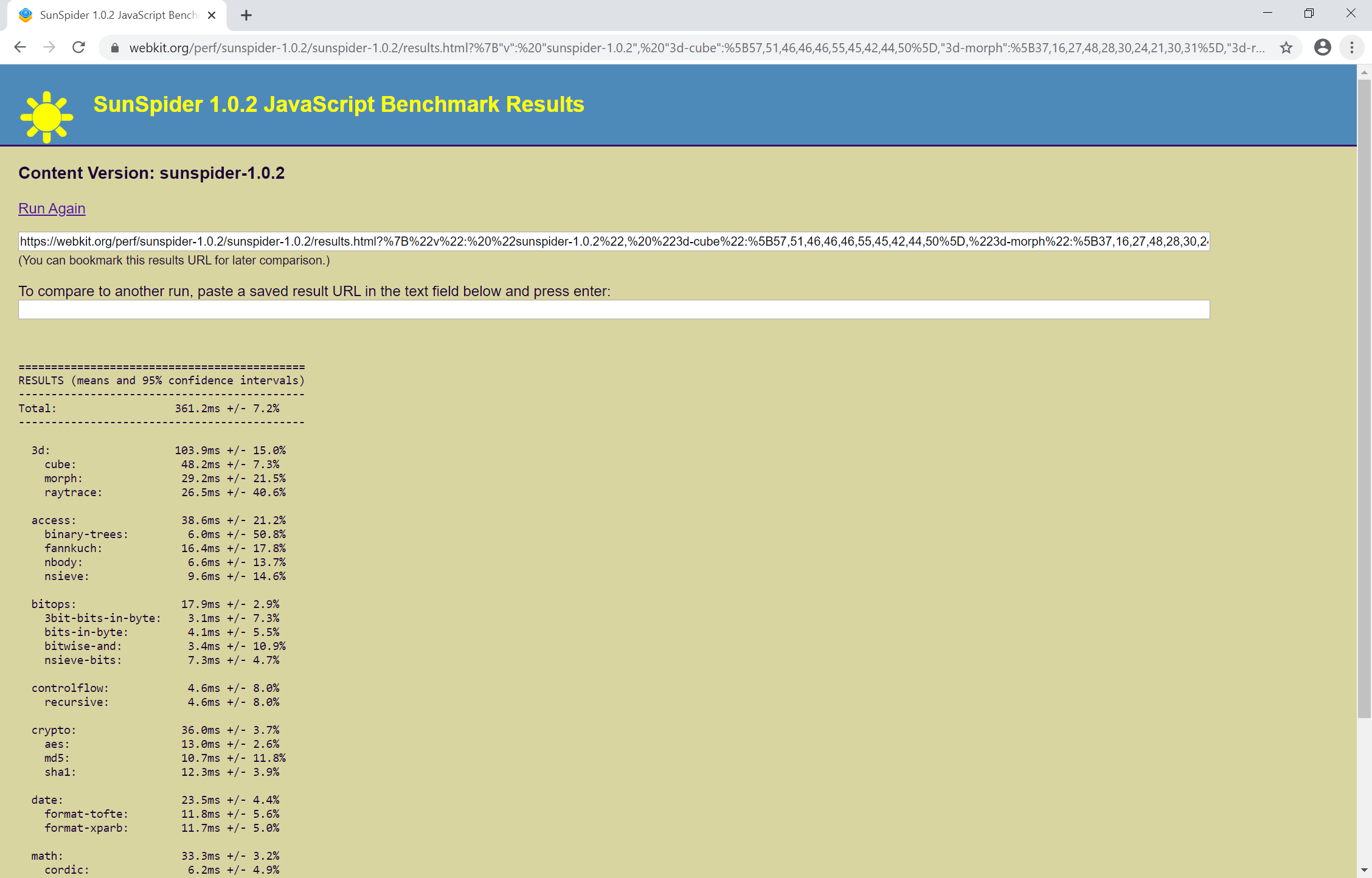Viewport: 1372px width, 878px height.
Task: Go back to the previous page
Action: coord(20,47)
